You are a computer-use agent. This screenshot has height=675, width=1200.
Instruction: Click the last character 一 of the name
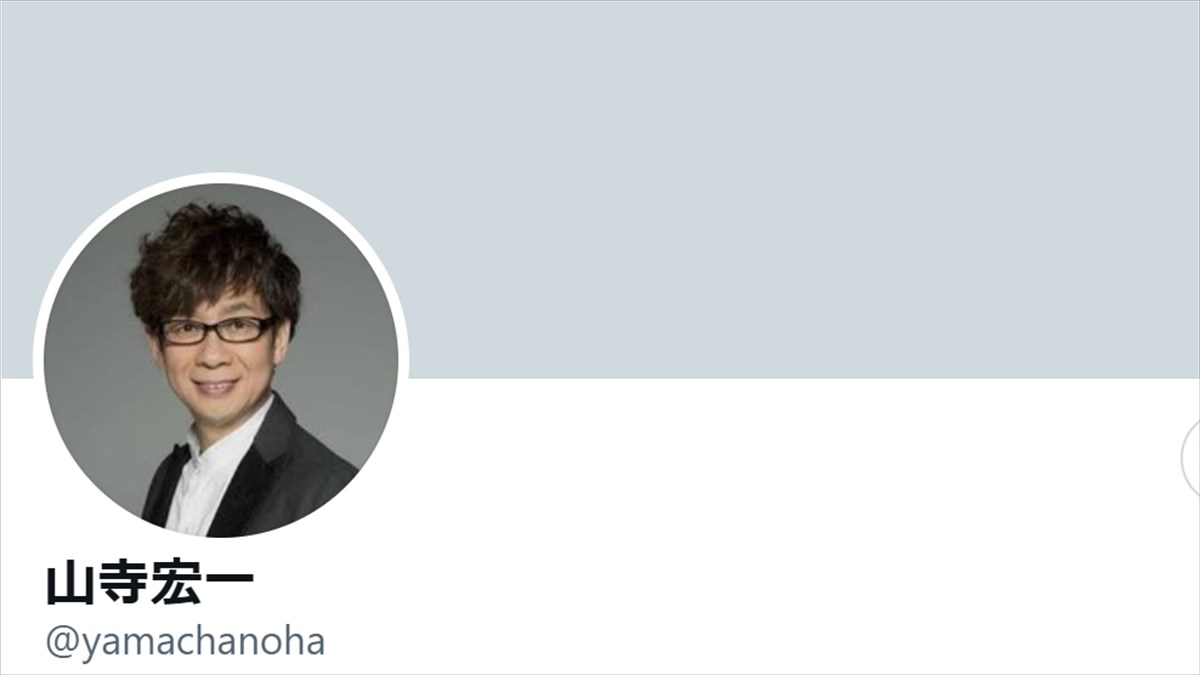(230, 585)
